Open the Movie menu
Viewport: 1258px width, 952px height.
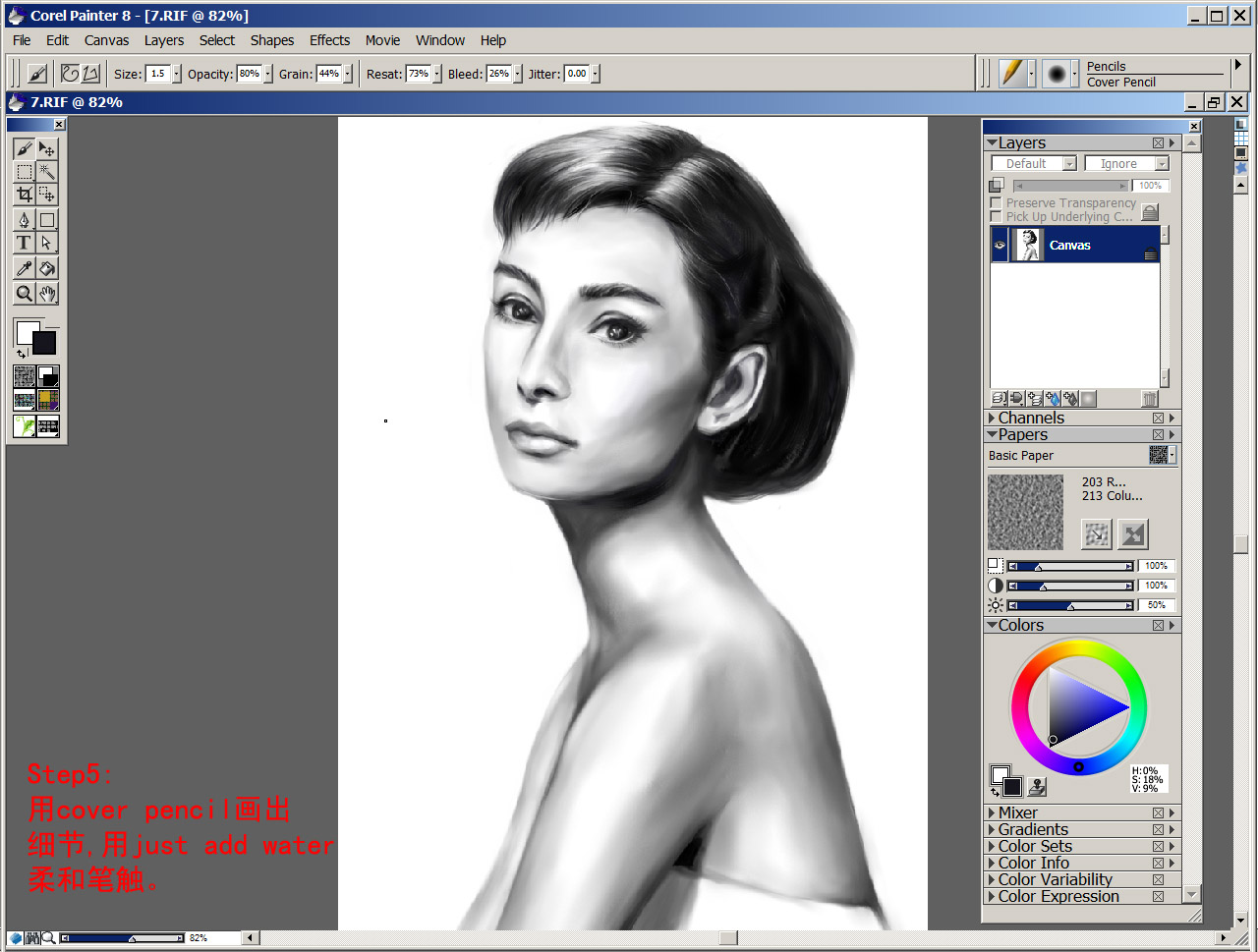pos(382,40)
